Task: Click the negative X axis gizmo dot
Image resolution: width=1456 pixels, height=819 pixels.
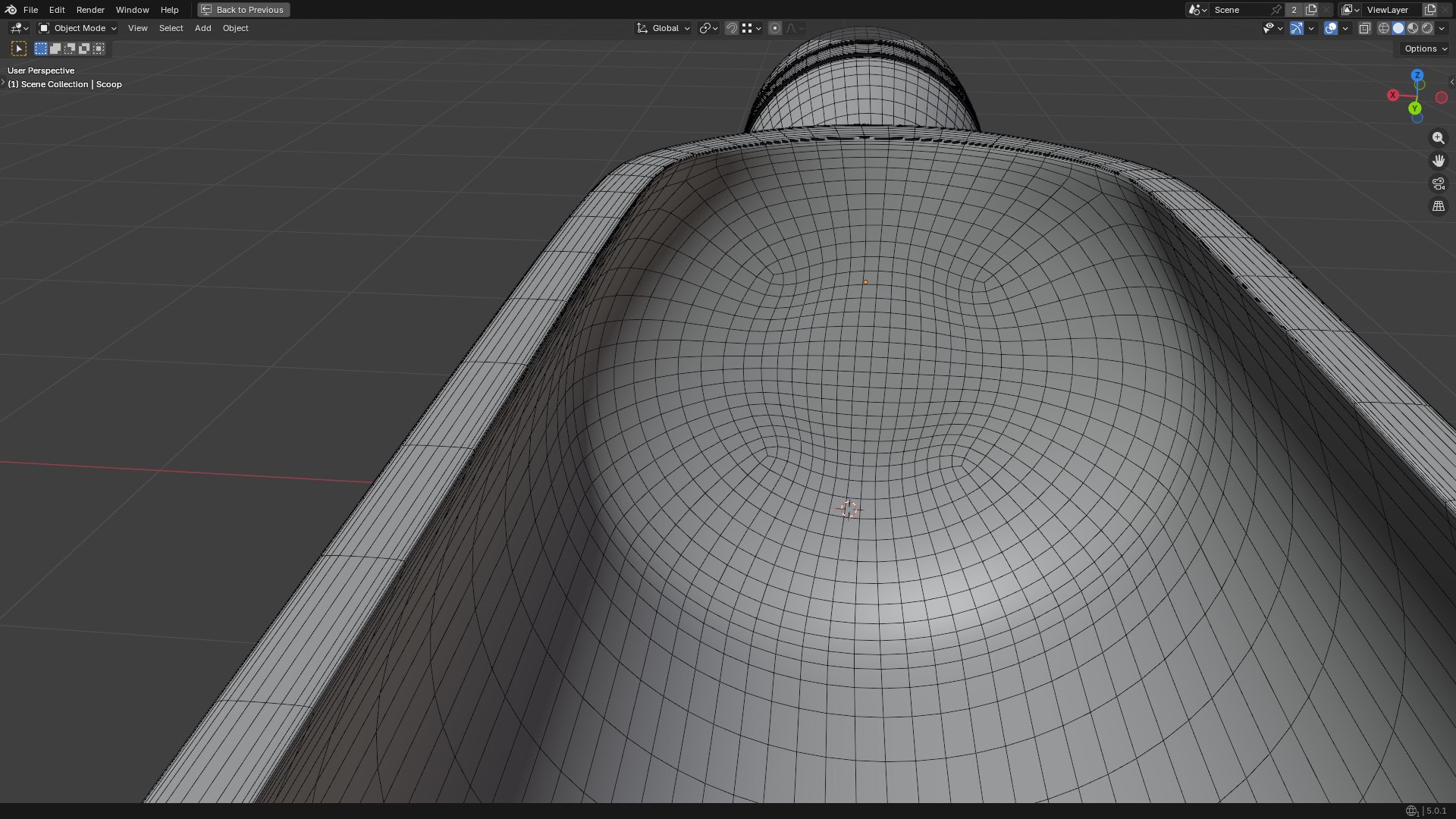Action: coord(1442,98)
